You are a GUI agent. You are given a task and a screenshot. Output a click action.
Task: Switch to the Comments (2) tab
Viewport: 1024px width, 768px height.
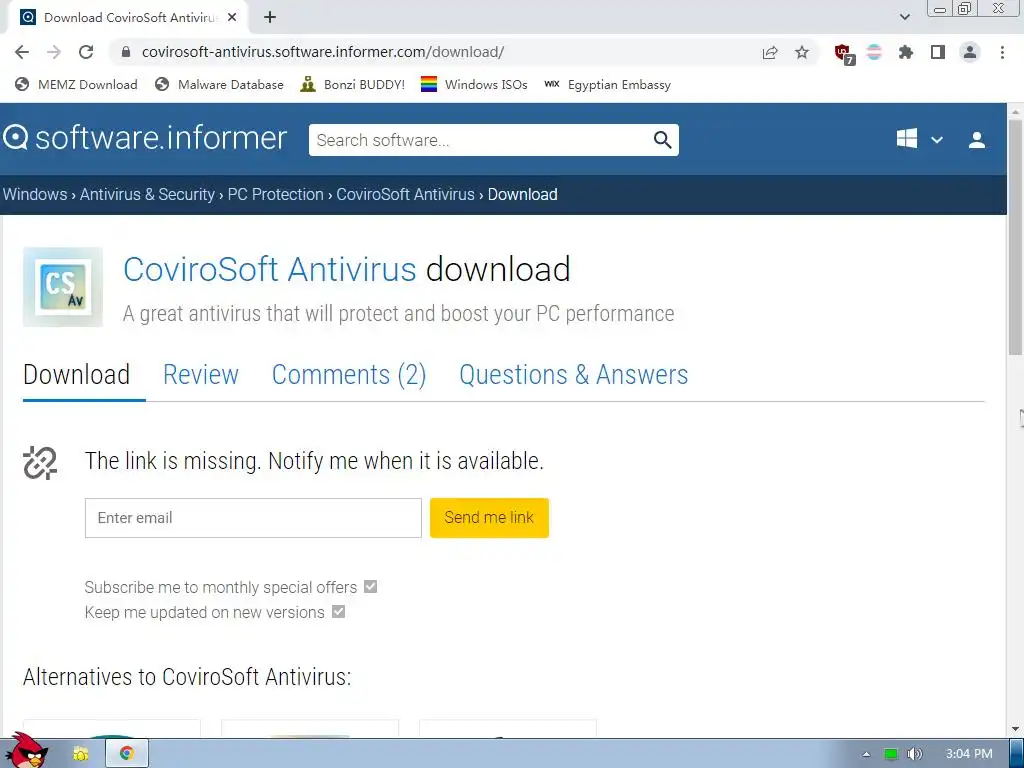[349, 375]
